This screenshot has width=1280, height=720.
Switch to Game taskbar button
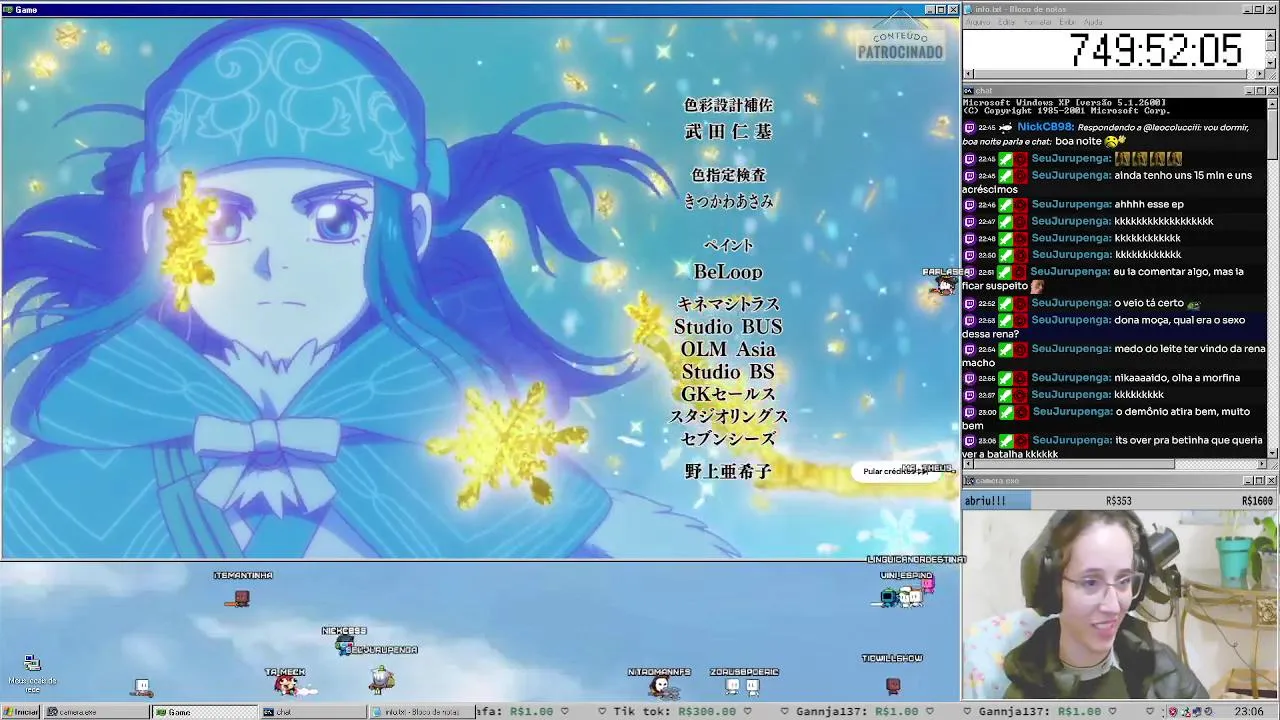point(204,712)
